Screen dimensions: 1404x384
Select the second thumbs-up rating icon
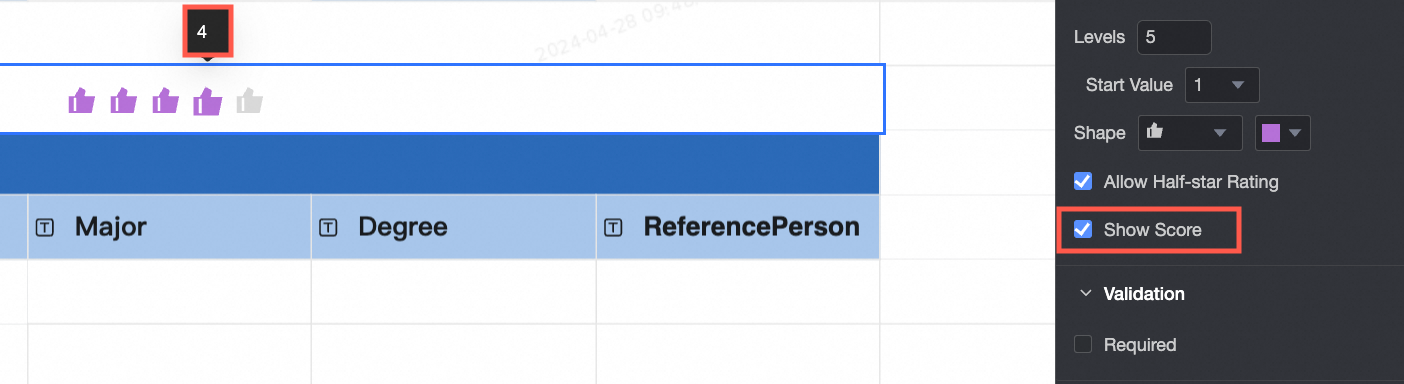(x=123, y=101)
